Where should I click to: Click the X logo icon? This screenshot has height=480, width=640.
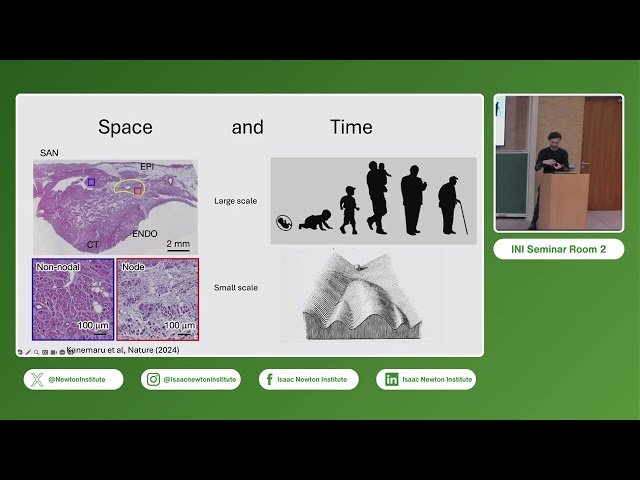click(37, 380)
